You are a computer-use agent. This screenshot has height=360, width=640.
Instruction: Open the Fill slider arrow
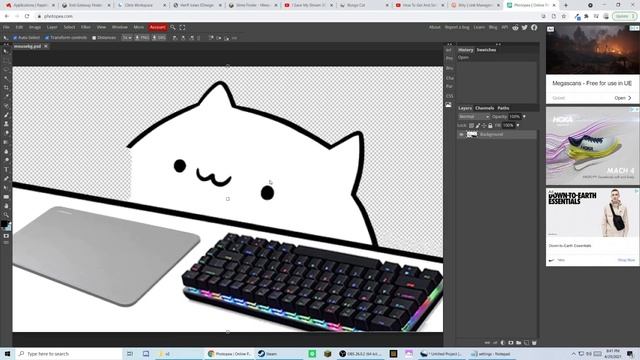tap(518, 126)
